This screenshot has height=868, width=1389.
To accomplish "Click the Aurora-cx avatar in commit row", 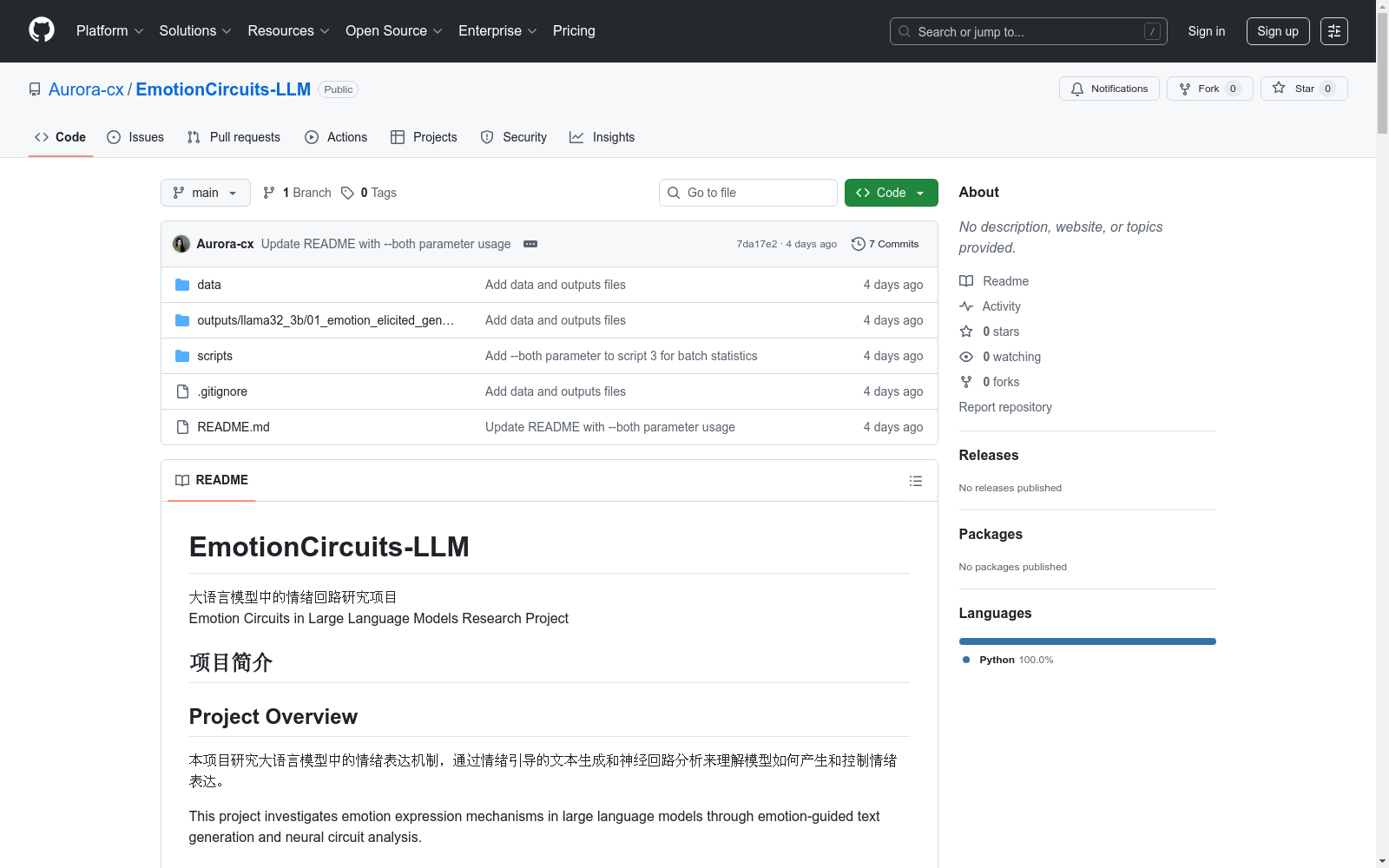I will 181,244.
